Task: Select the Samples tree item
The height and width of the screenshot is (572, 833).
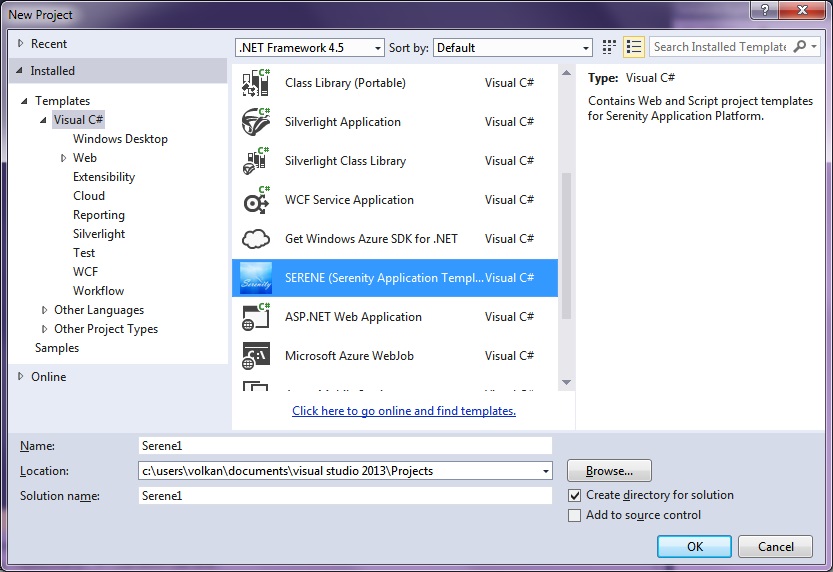Action: click(x=57, y=348)
